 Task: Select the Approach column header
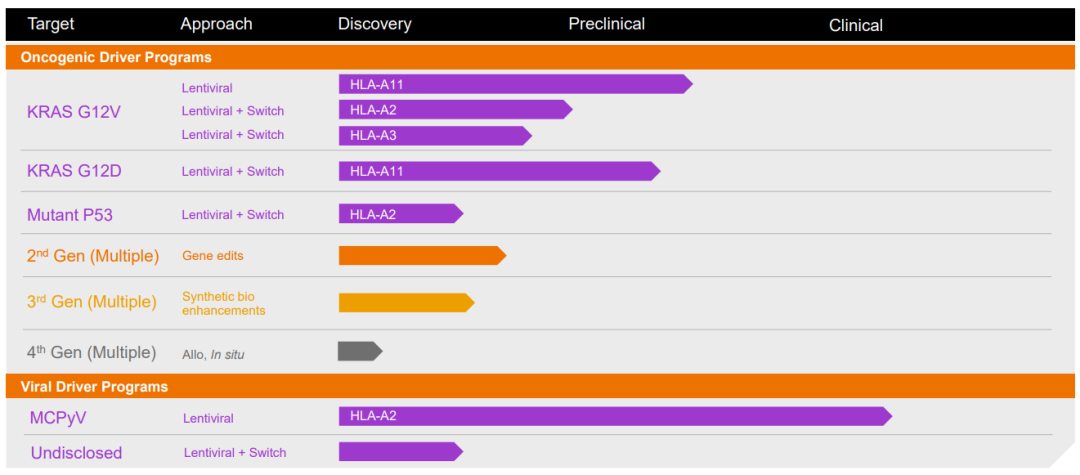click(216, 24)
